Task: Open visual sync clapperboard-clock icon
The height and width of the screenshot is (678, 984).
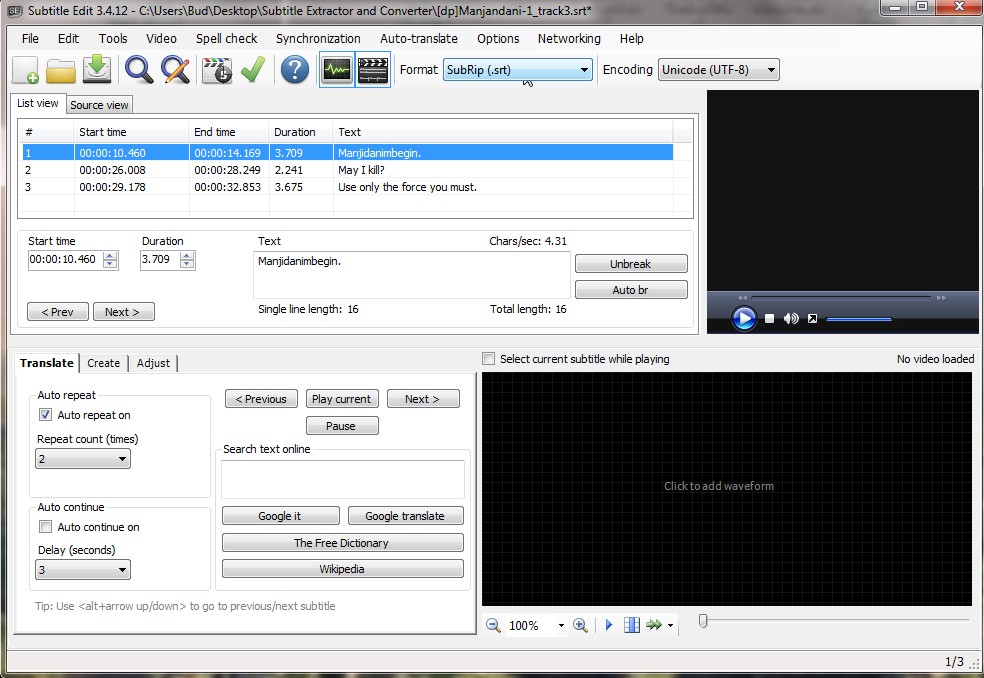Action: click(x=217, y=70)
